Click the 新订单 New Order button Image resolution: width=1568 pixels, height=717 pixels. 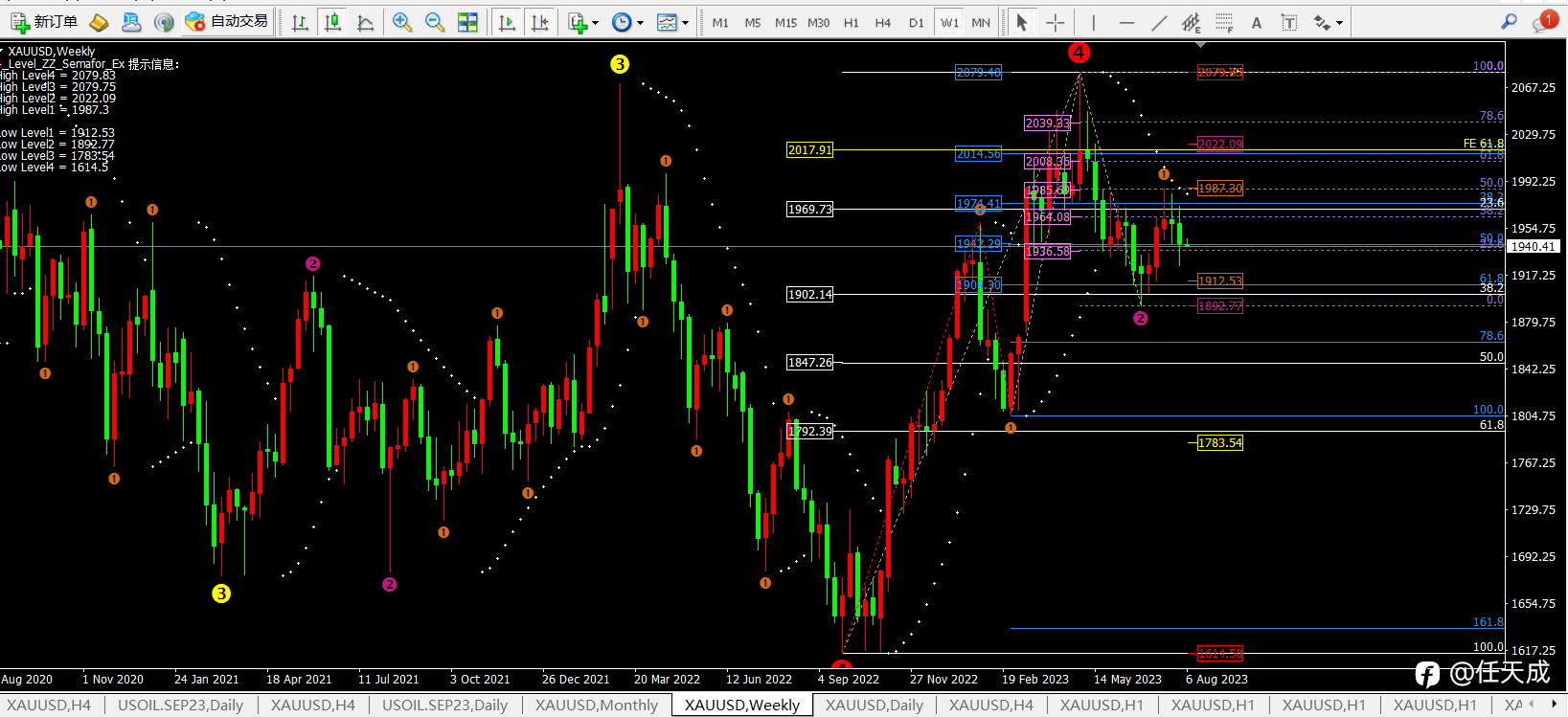click(45, 22)
